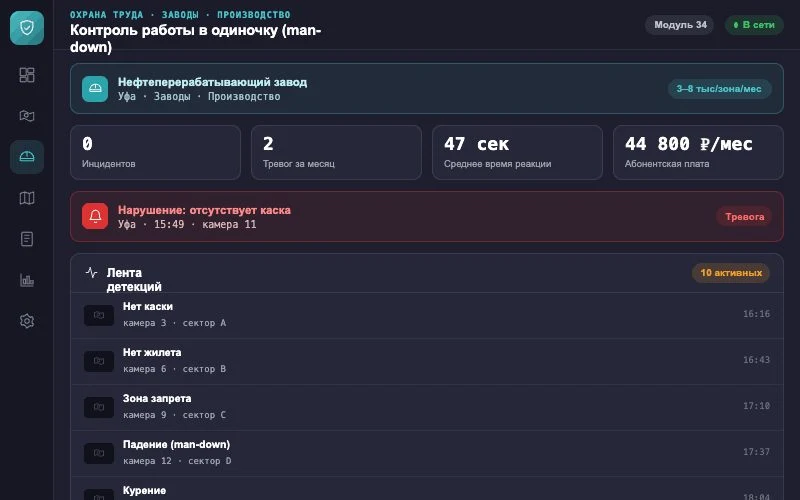Select the Падение (man-down) detection row
800x500 pixels.
click(x=427, y=453)
